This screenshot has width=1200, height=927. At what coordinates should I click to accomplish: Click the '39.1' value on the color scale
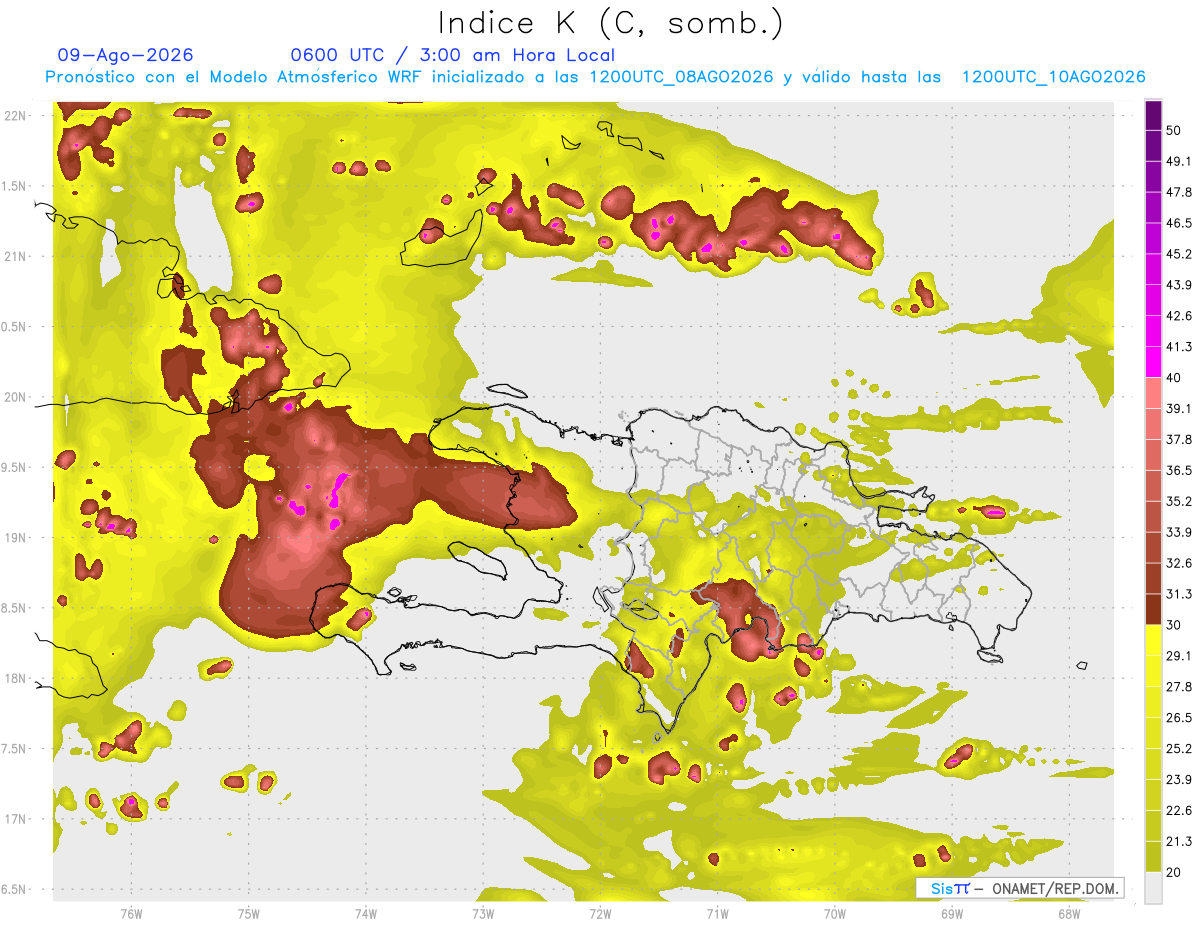point(1179,408)
